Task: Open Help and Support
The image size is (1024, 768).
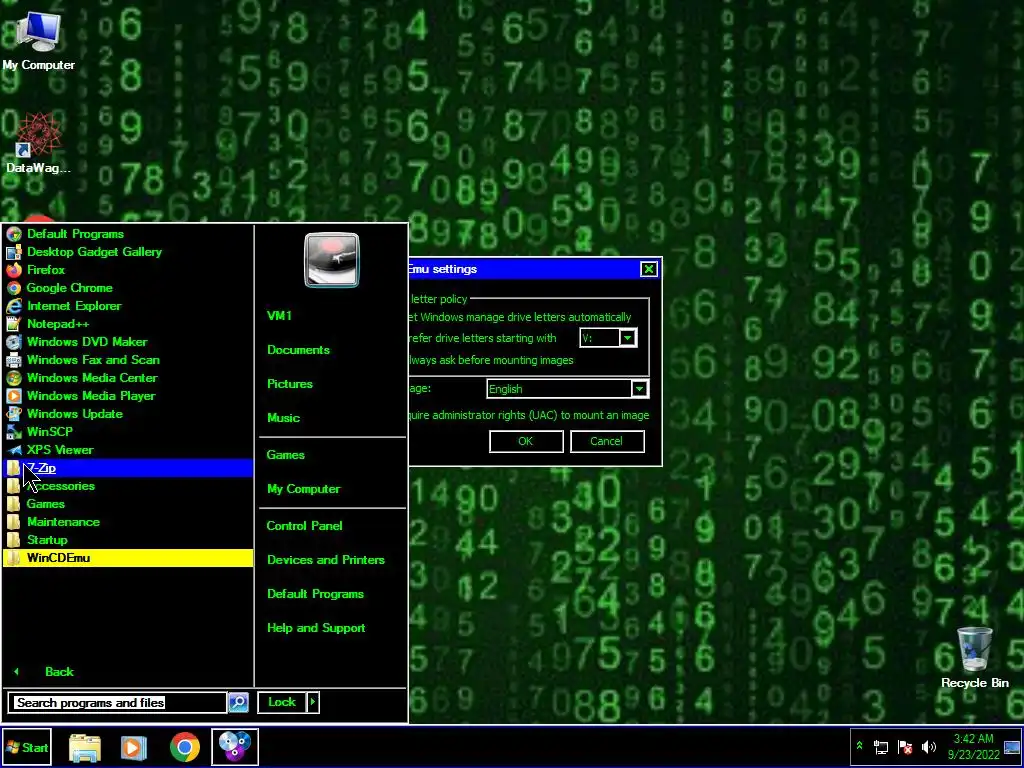Action: click(316, 628)
